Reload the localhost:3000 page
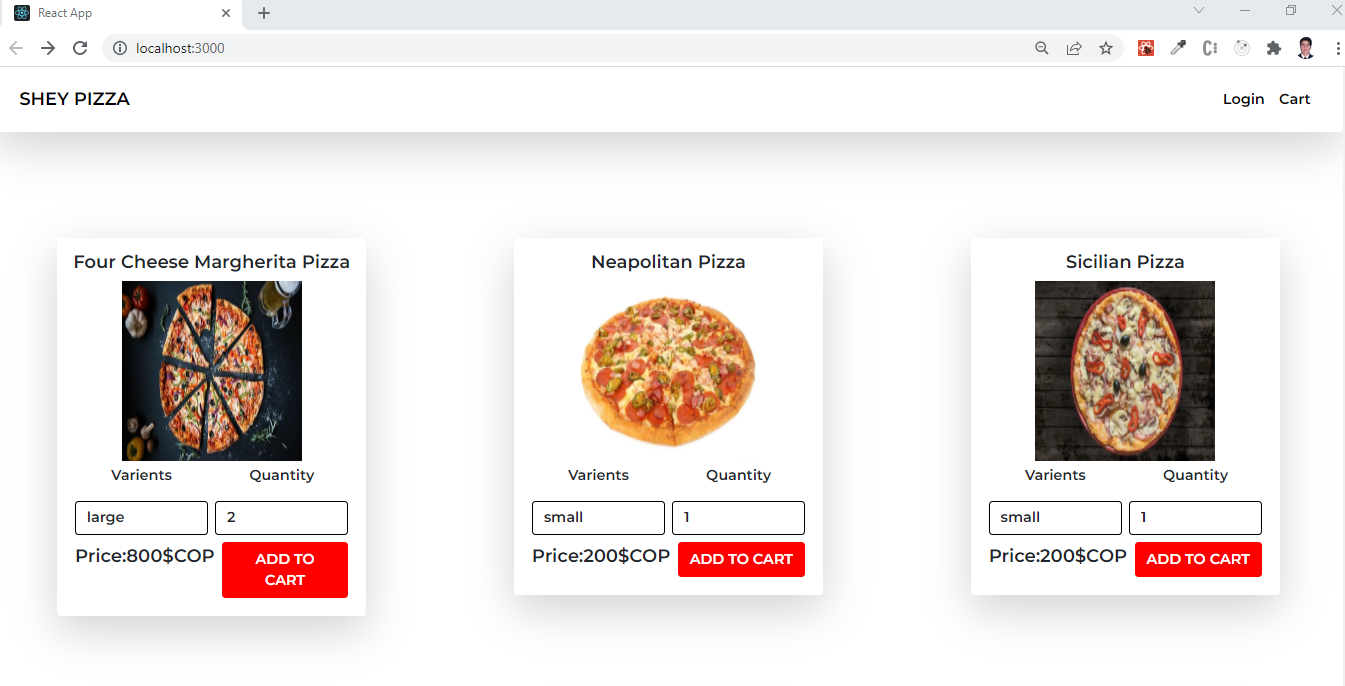1345x686 pixels. (x=80, y=47)
